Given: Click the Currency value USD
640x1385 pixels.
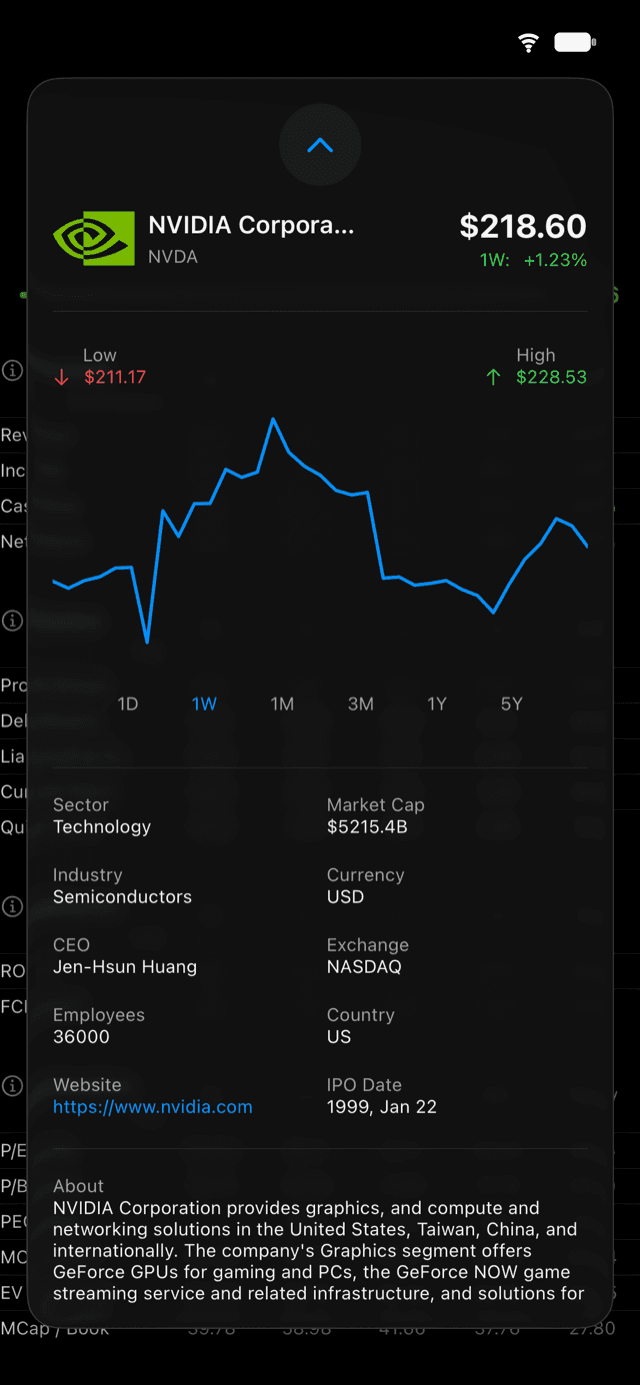Looking at the screenshot, I should point(345,897).
